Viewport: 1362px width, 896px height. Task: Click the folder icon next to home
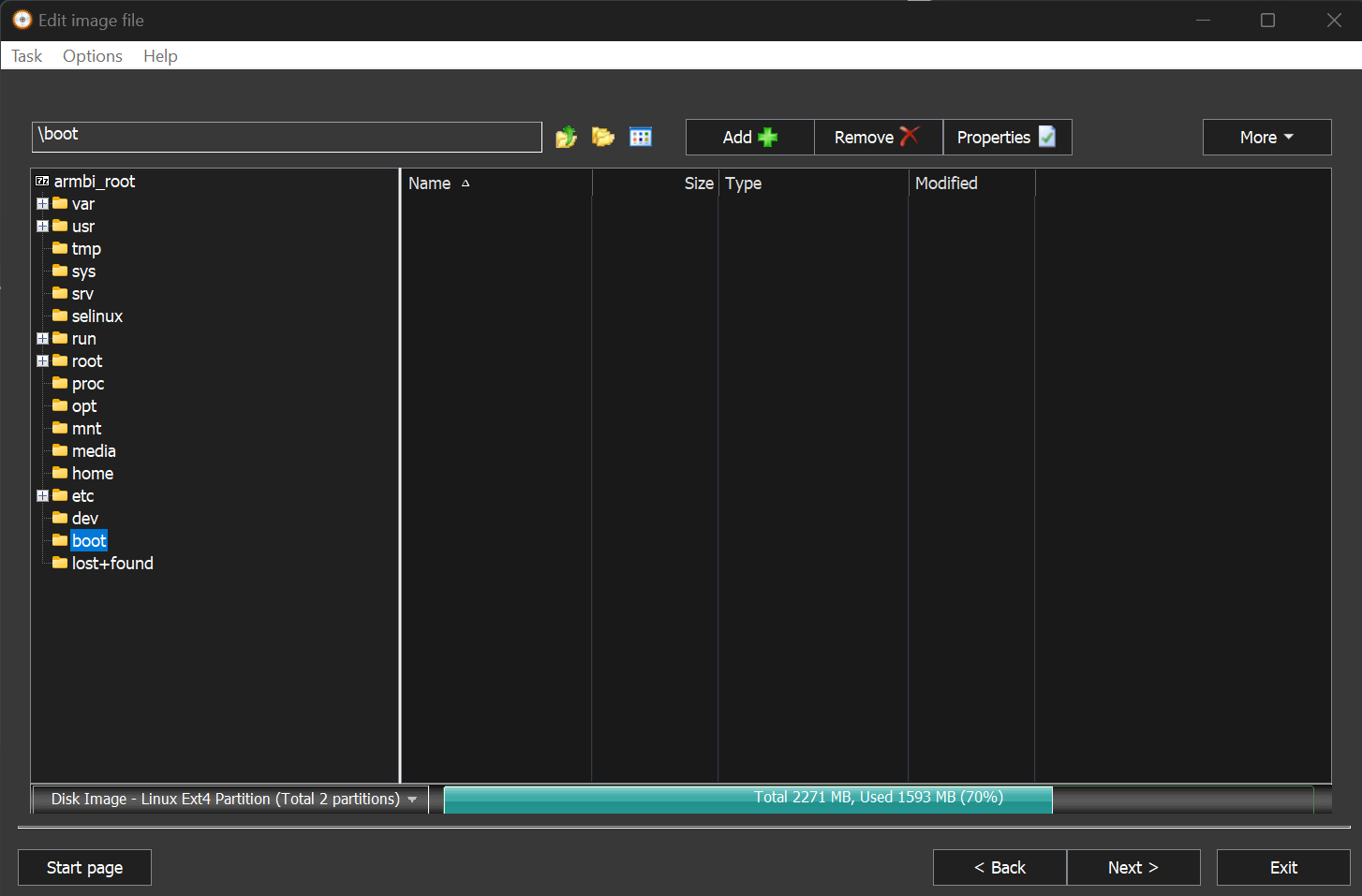click(60, 473)
